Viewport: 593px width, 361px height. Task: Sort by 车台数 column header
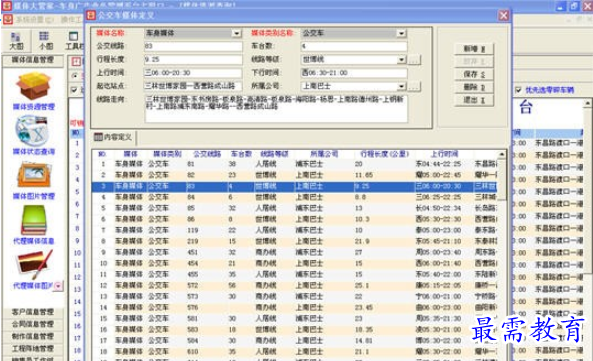(241, 154)
